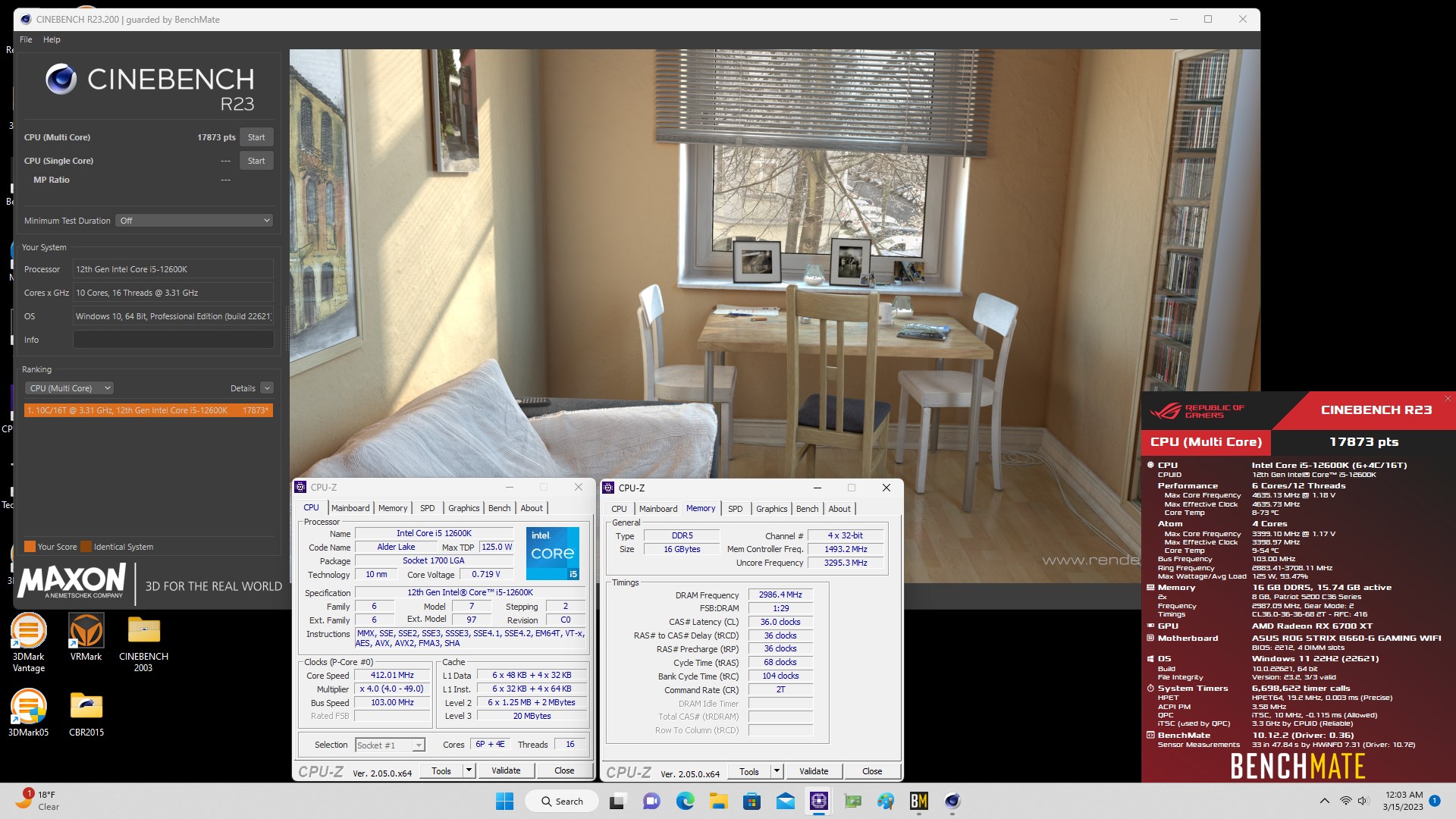
Task: Open the clock showing 12:03 AM
Action: coord(1404,801)
